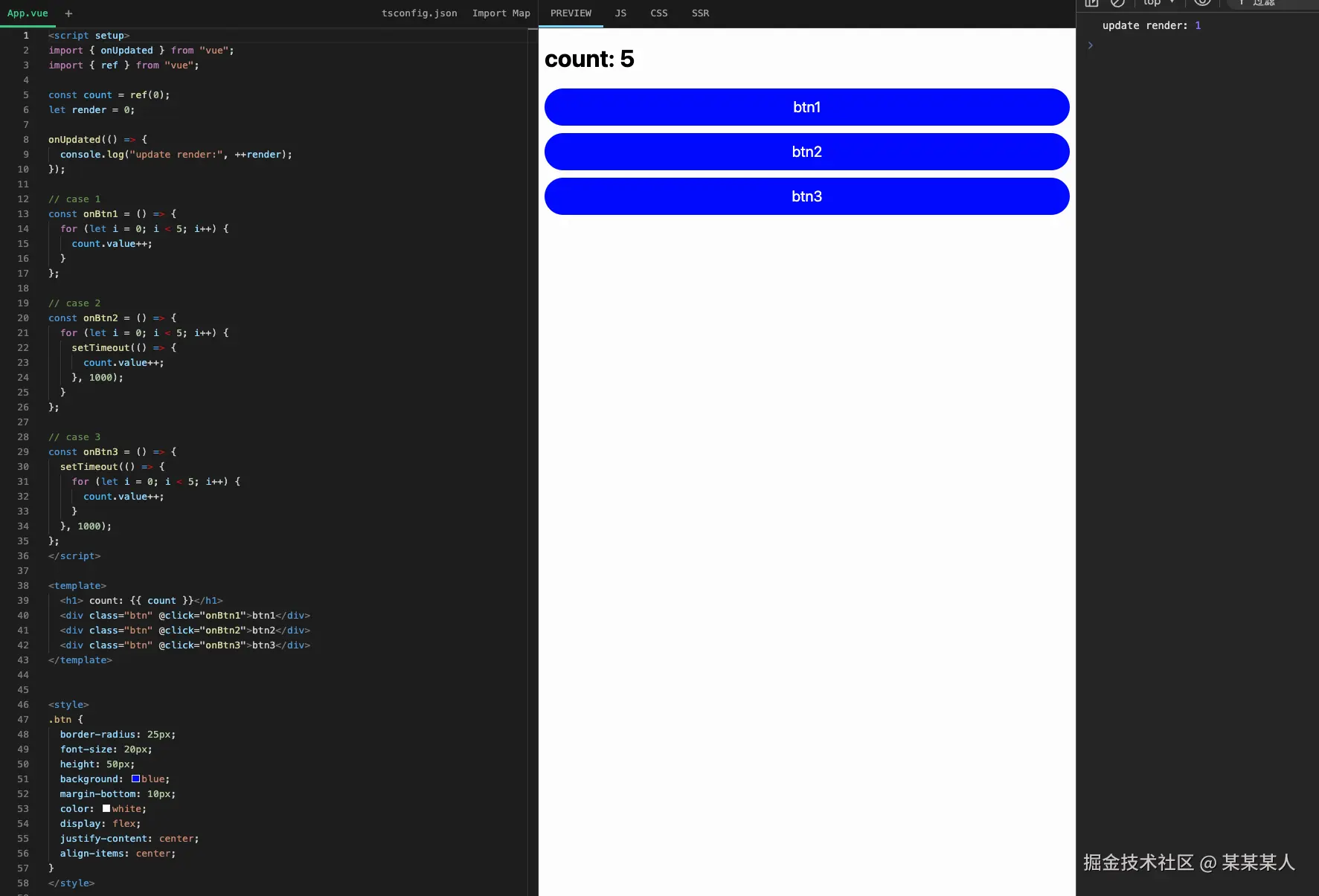Switch to the CSS output tab
This screenshot has height=896, width=1319.
pos(658,13)
